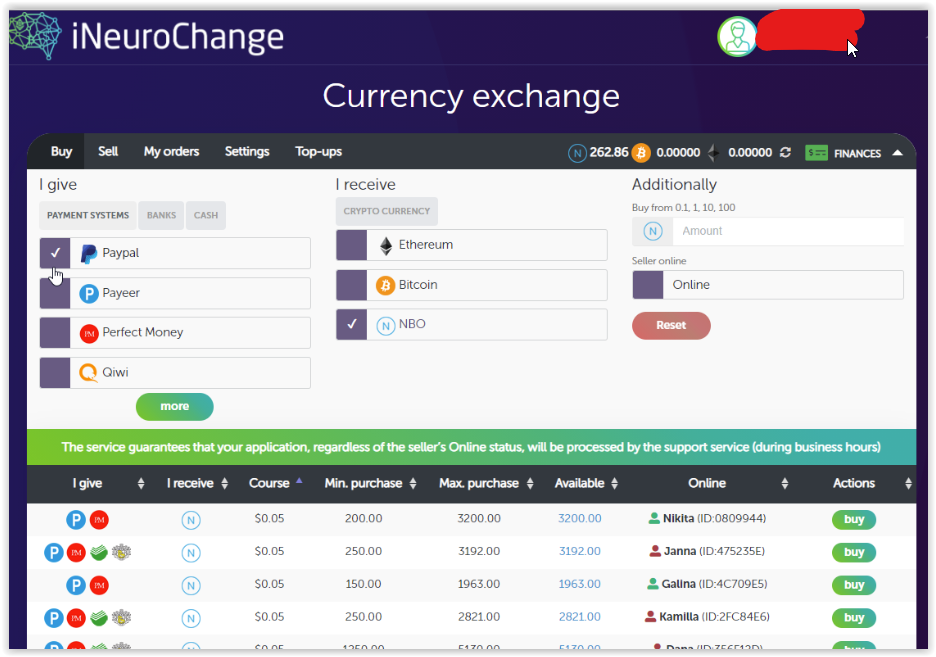This screenshot has width=936, height=657.
Task: Check the Payeer payment checkbox
Action: [55, 293]
